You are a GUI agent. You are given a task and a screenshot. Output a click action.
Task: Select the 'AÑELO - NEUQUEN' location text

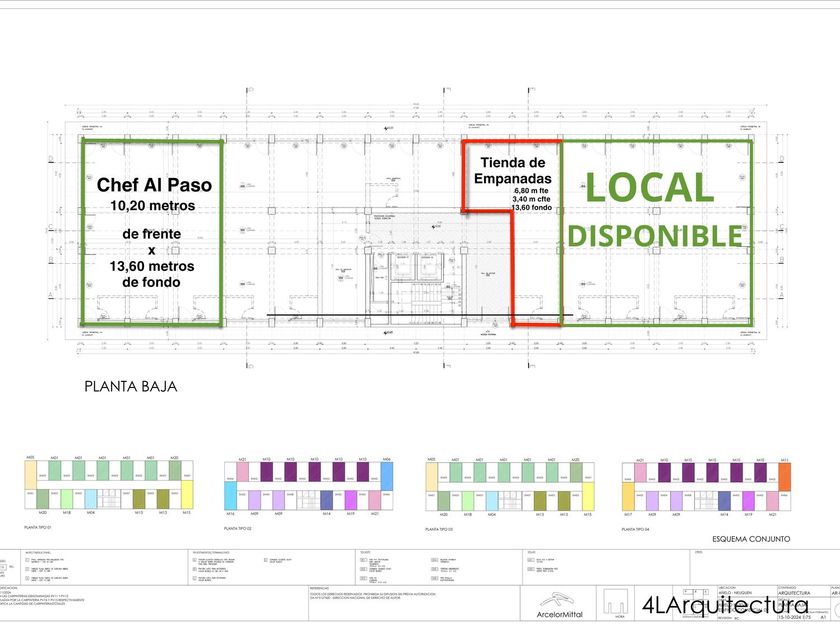(735, 593)
